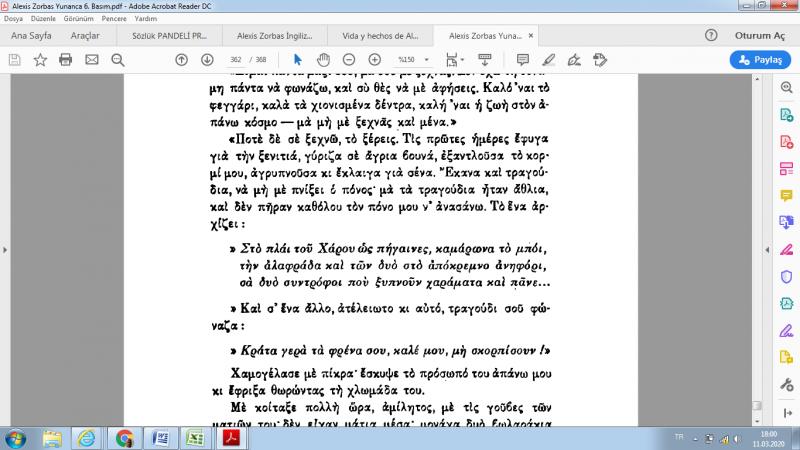This screenshot has width=800, height=450.
Task: Open help question mark icon
Action: [711, 35]
